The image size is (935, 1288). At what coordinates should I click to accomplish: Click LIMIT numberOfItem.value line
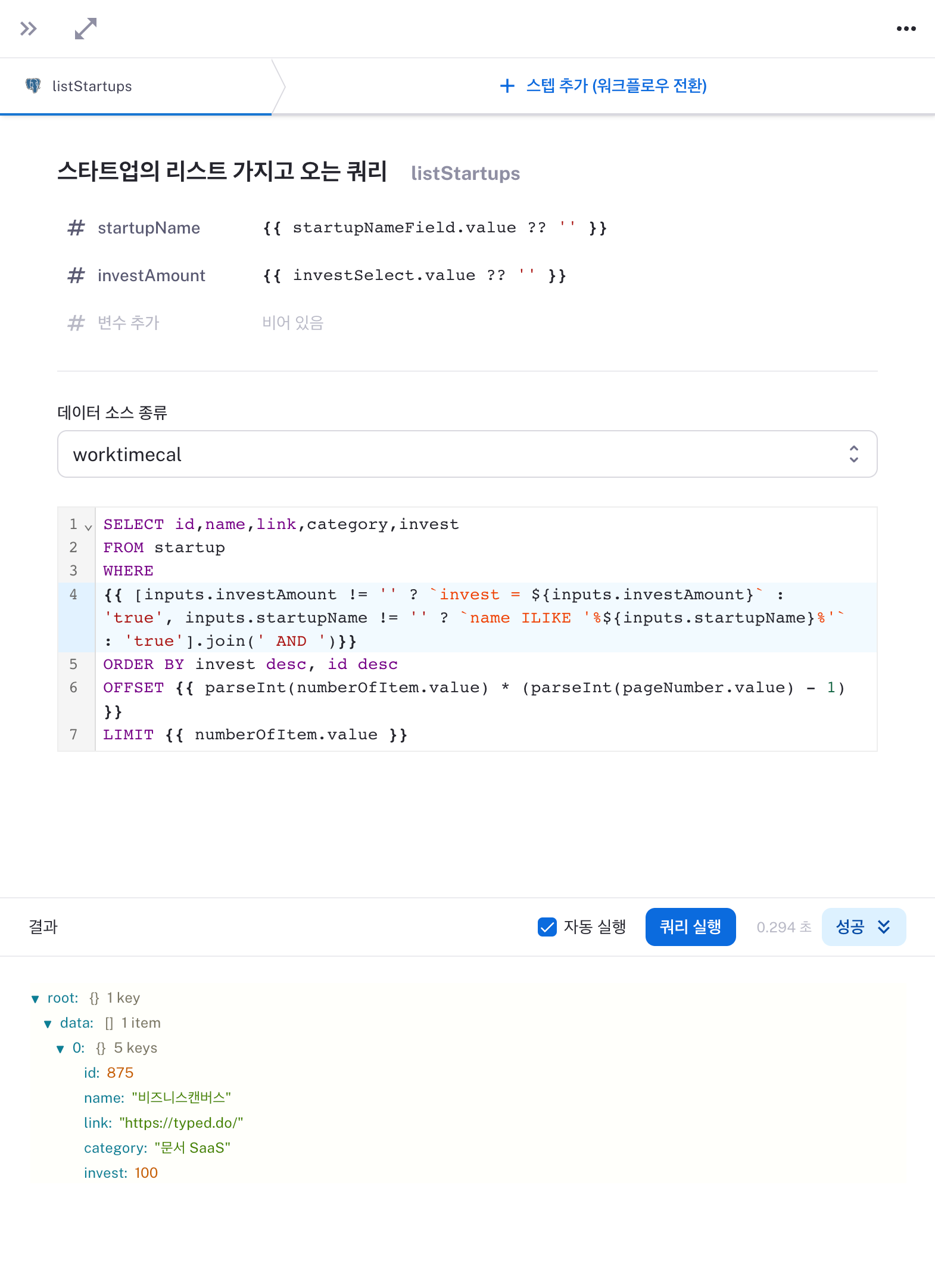coord(255,735)
